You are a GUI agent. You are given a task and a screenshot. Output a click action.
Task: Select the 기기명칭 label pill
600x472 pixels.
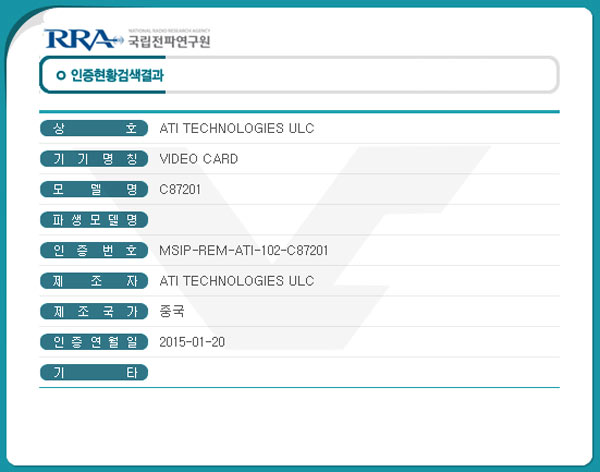click(x=94, y=159)
